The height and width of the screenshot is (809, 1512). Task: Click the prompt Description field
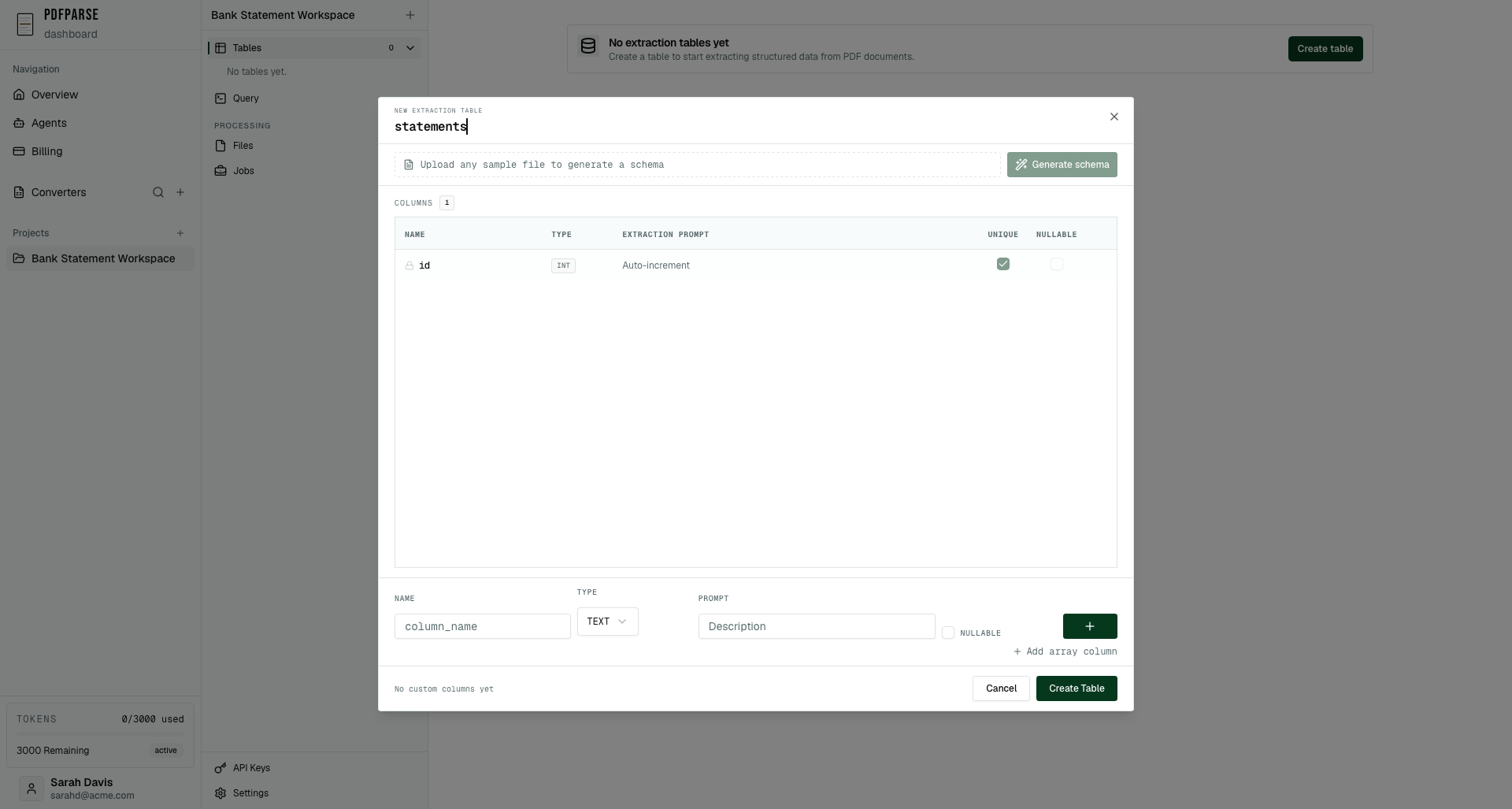[817, 626]
